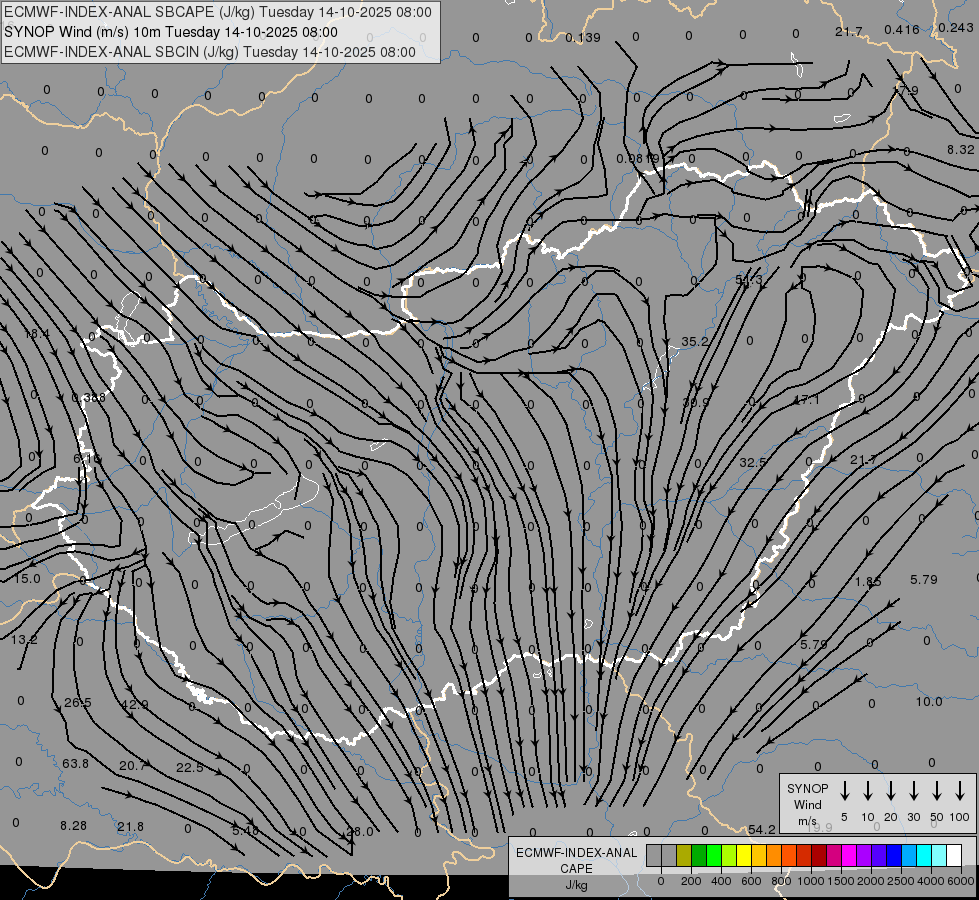Click the 5 m/s wind arrow in legend
The width and height of the screenshot is (979, 900).
pyautogui.click(x=845, y=791)
